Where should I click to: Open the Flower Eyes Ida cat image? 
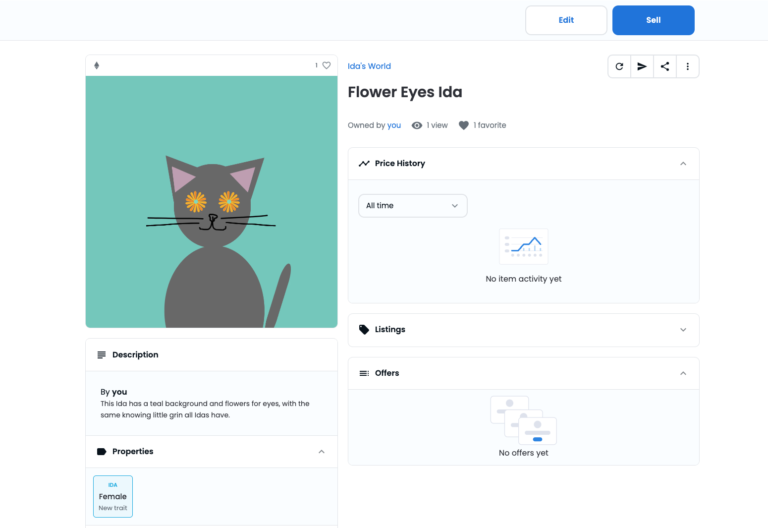pyautogui.click(x=212, y=202)
